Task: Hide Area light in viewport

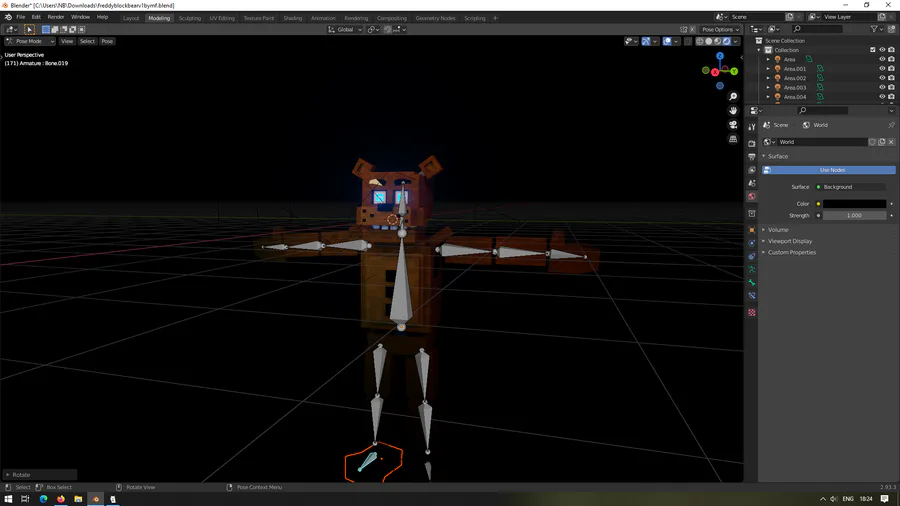Action: click(882, 59)
